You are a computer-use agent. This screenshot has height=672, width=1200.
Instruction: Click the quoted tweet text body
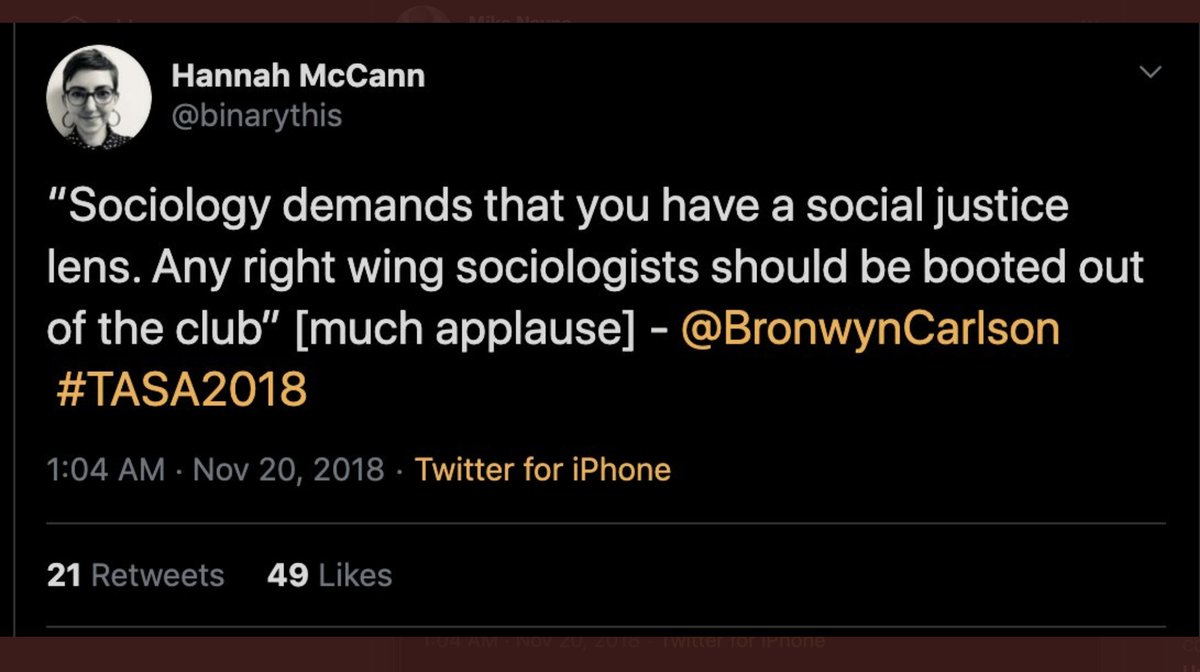(x=560, y=268)
